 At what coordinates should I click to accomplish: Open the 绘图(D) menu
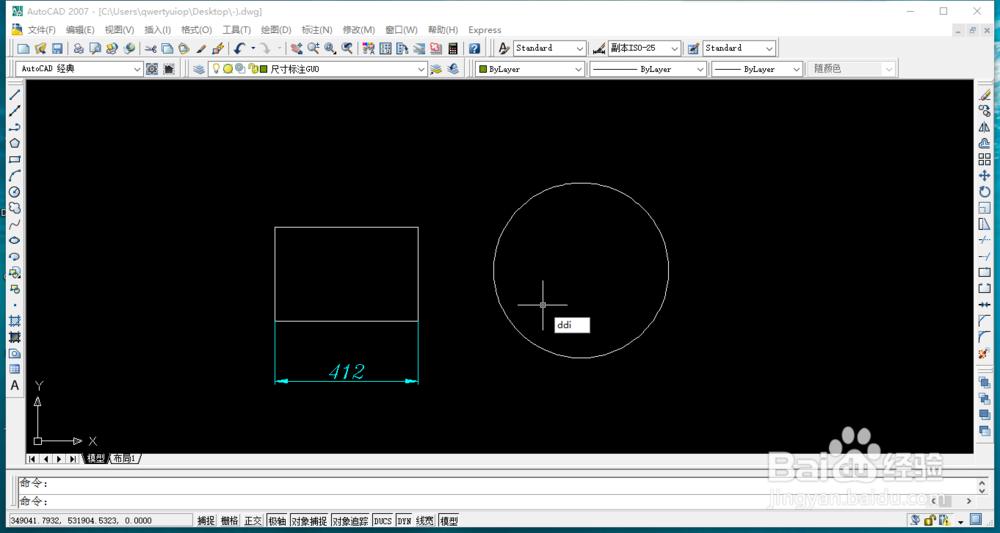pyautogui.click(x=276, y=30)
